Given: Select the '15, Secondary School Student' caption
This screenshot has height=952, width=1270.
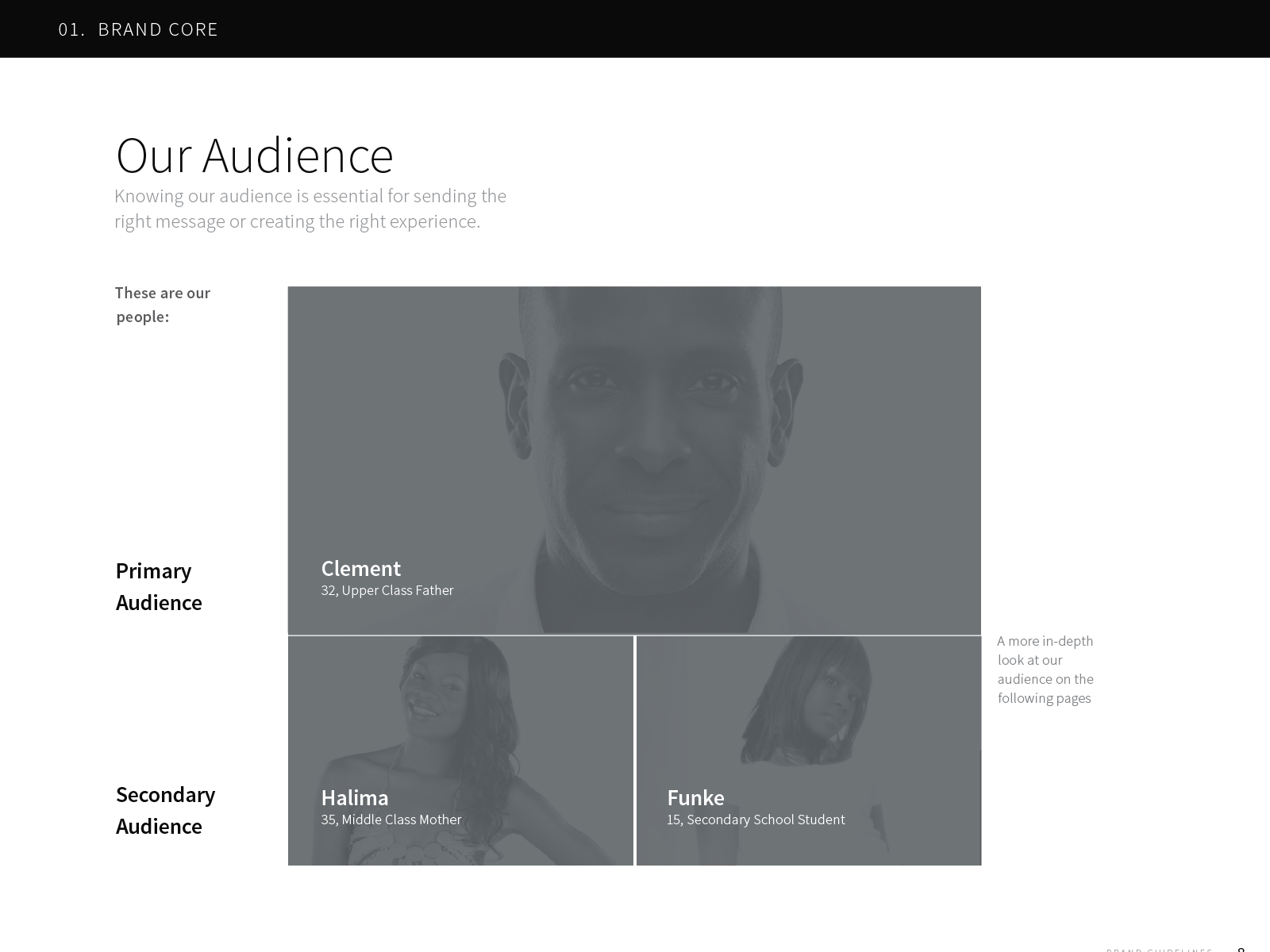Looking at the screenshot, I should pos(756,820).
